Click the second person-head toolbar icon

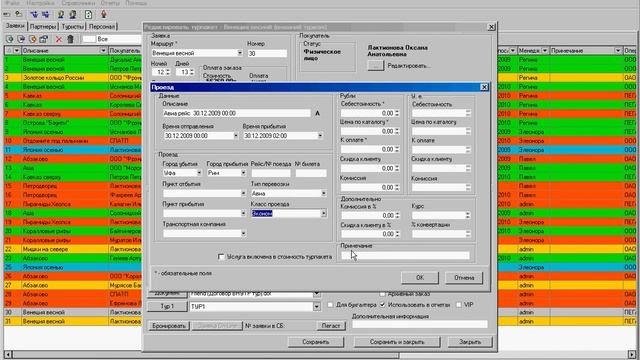click(x=73, y=15)
